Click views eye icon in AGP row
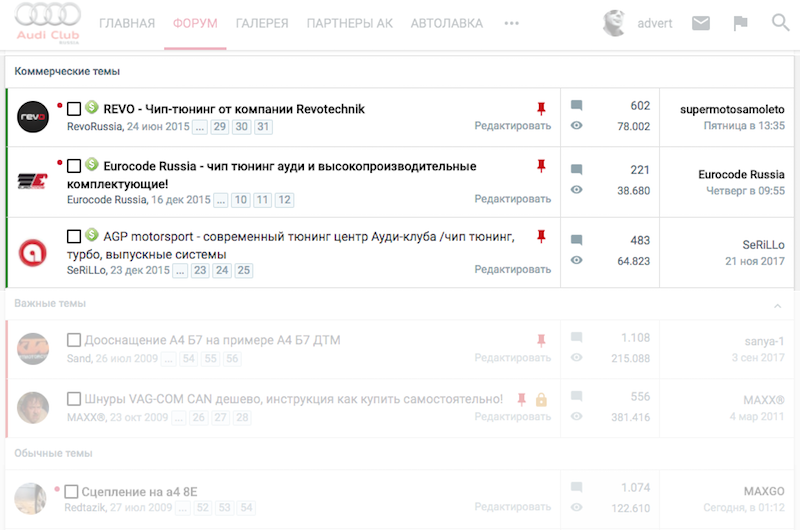 point(577,260)
